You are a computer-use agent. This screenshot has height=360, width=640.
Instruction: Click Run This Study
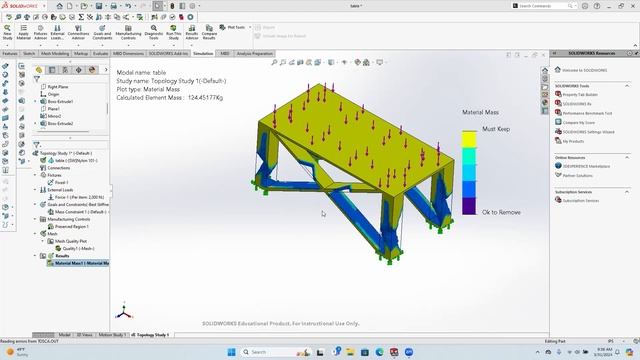tap(173, 32)
